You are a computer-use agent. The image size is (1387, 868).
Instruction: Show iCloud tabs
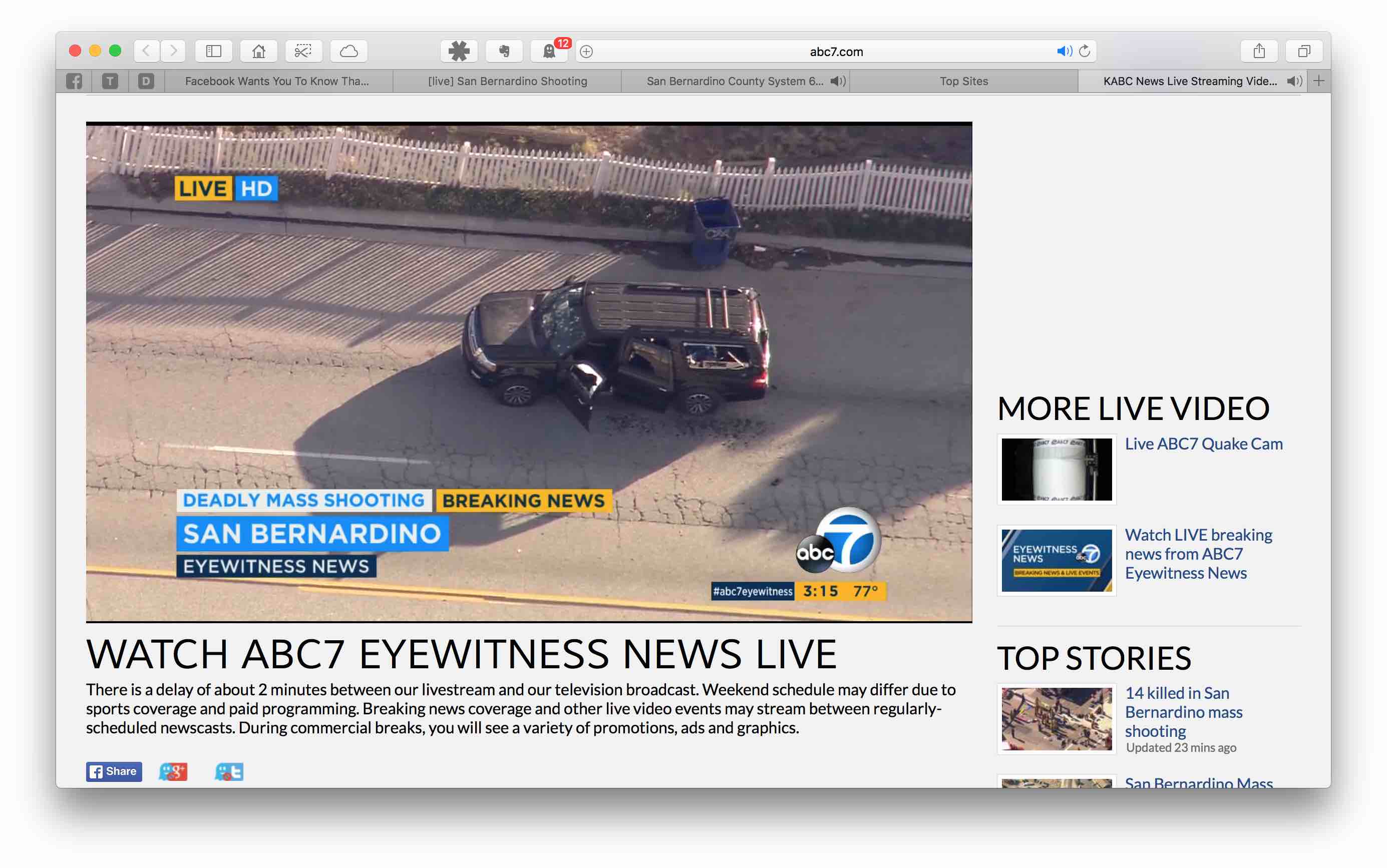point(349,51)
